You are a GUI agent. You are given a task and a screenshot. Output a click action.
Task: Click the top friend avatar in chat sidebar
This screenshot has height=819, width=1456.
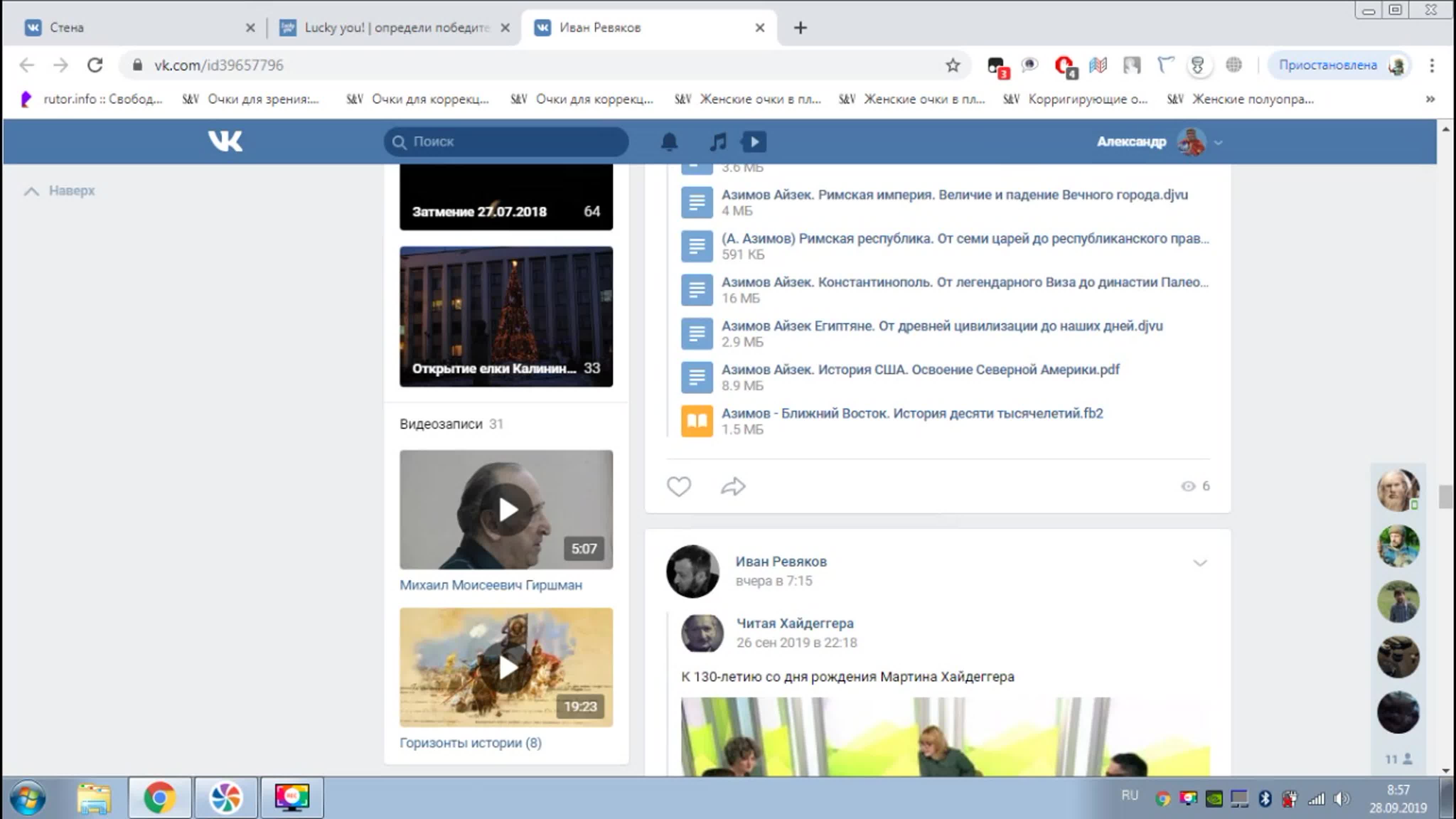click(1398, 490)
